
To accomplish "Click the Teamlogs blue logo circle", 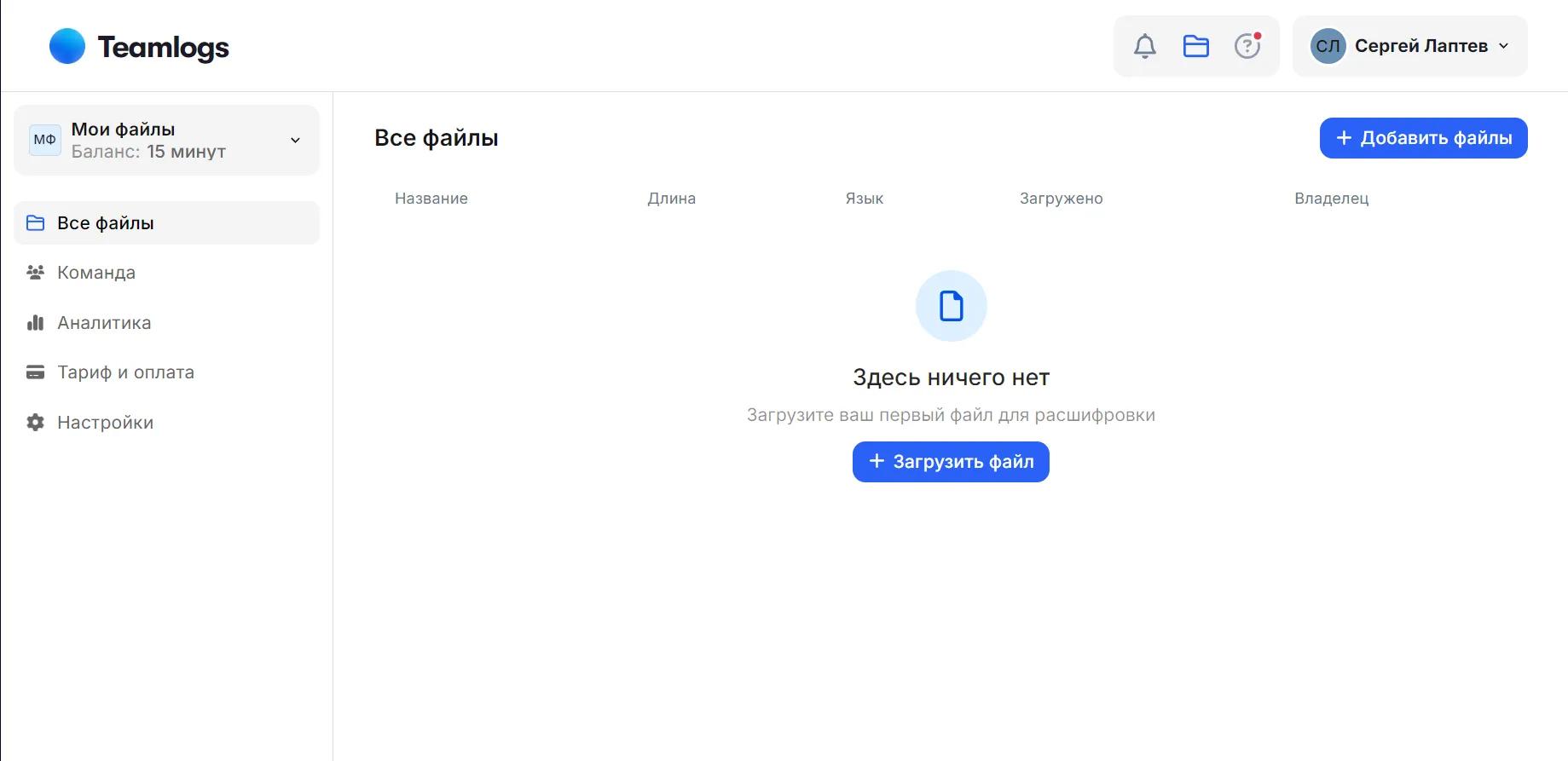I will 67,46.
